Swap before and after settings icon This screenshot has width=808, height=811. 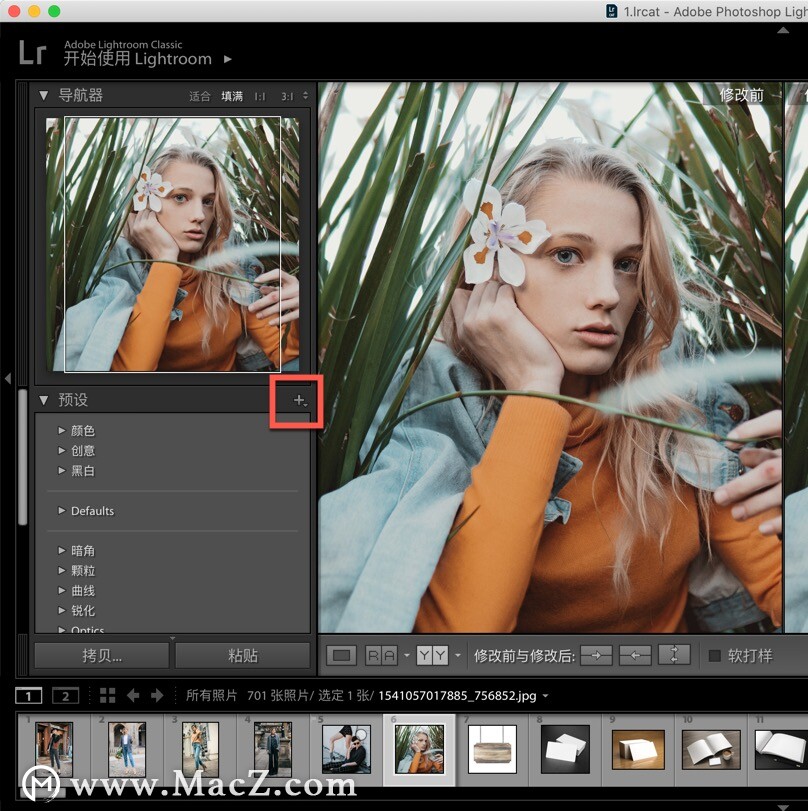coord(674,655)
